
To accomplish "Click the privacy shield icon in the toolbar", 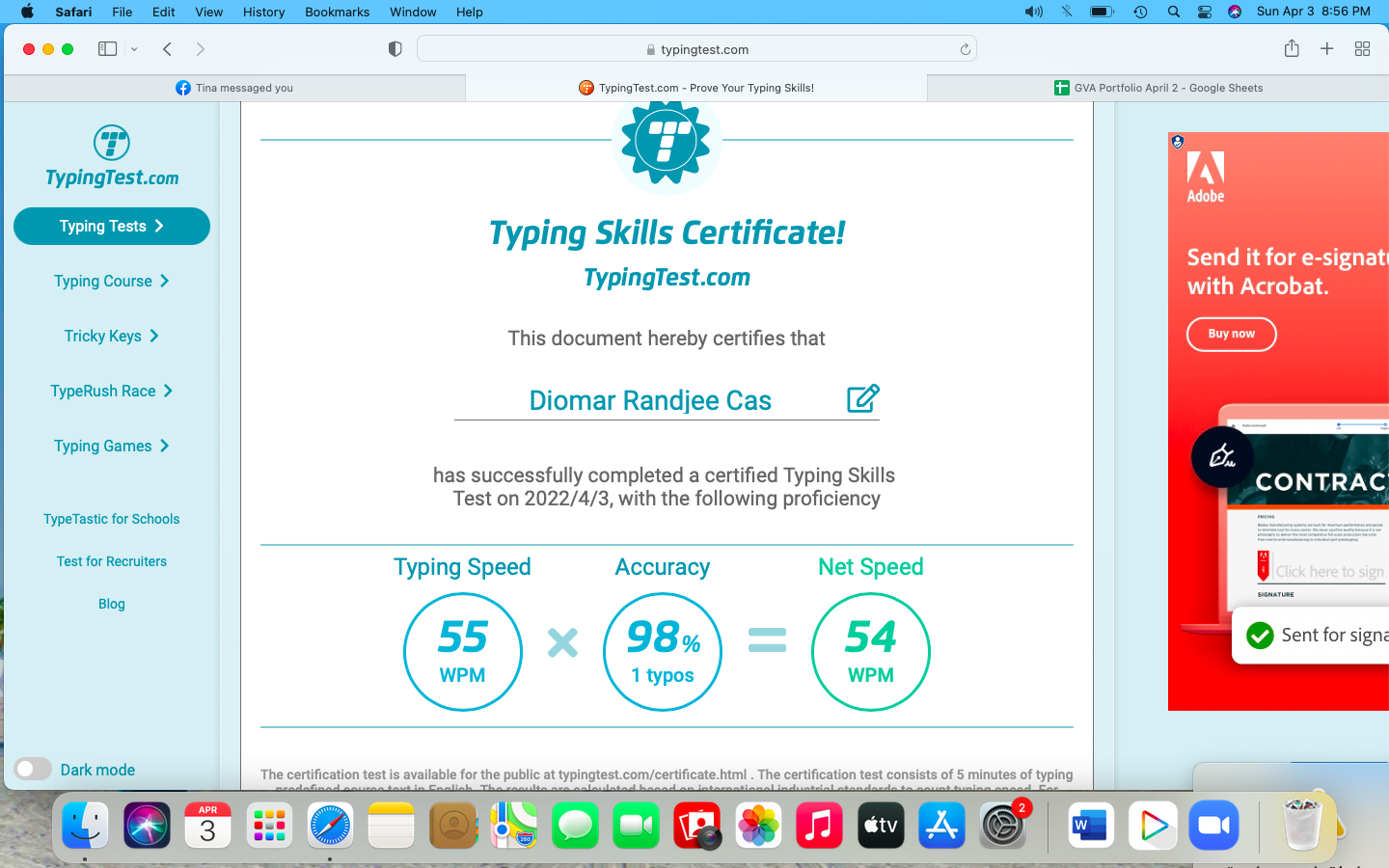I will (395, 48).
